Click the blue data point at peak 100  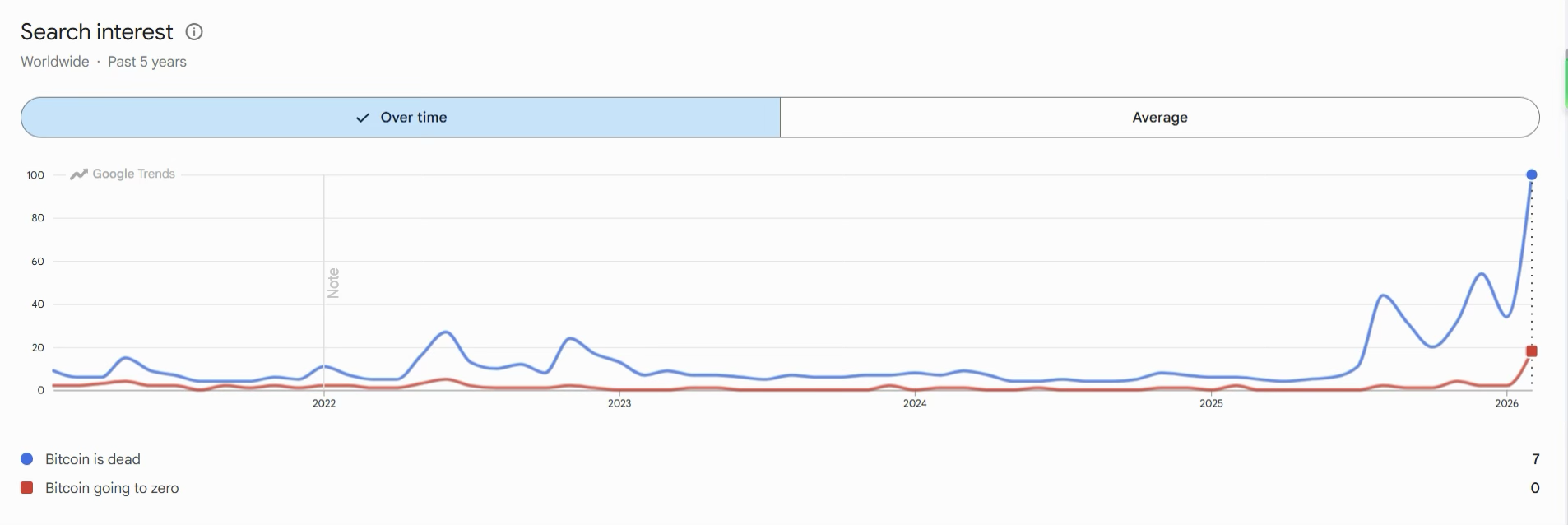1531,174
